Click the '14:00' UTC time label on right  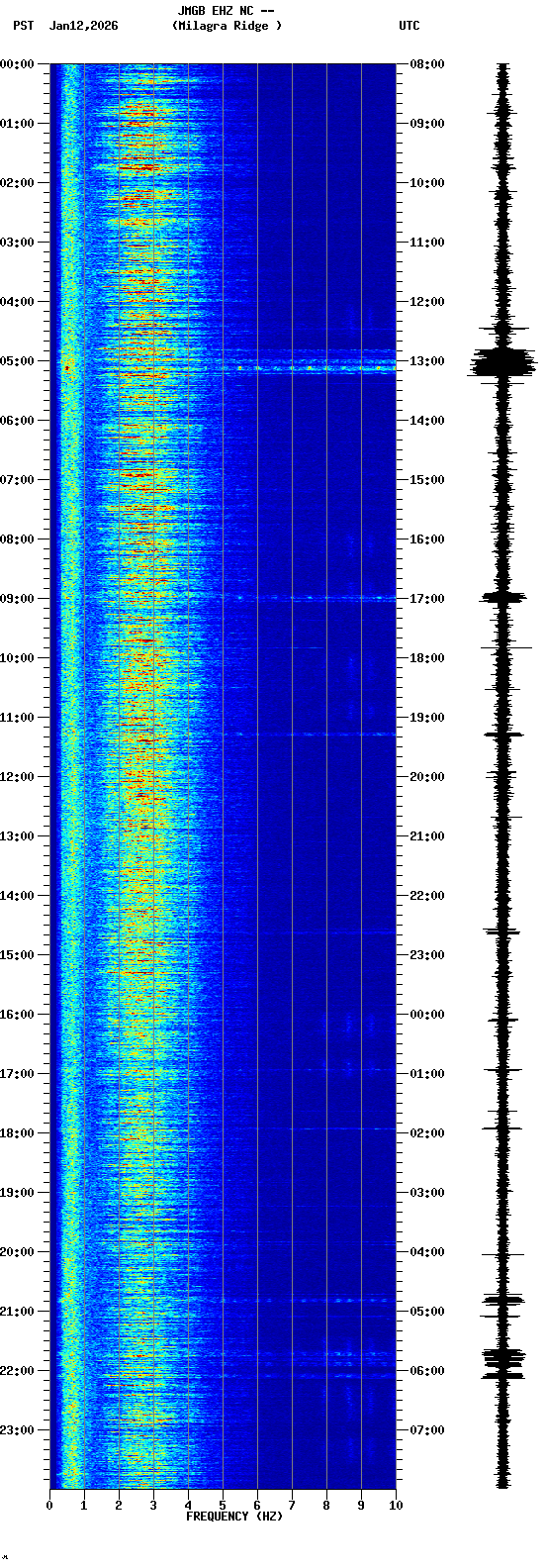tap(427, 421)
